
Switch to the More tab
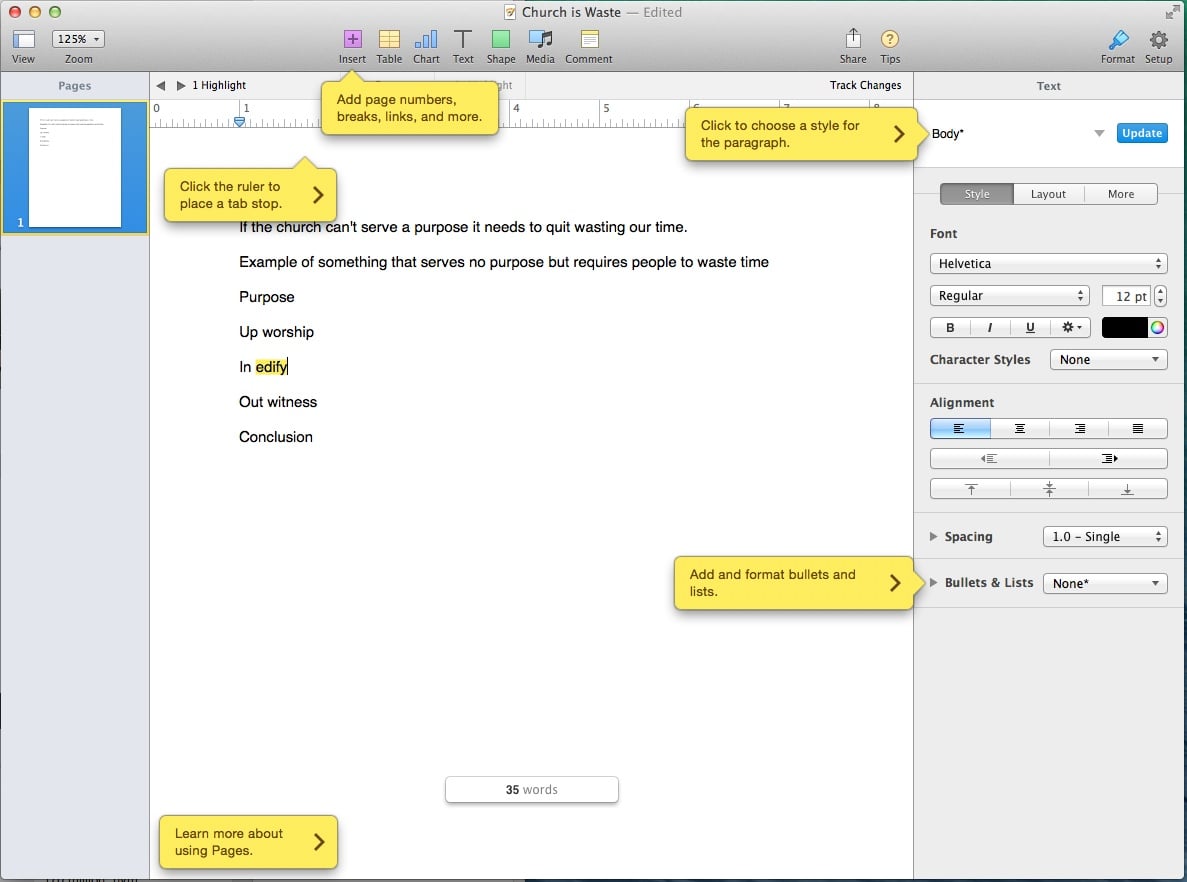point(1120,194)
